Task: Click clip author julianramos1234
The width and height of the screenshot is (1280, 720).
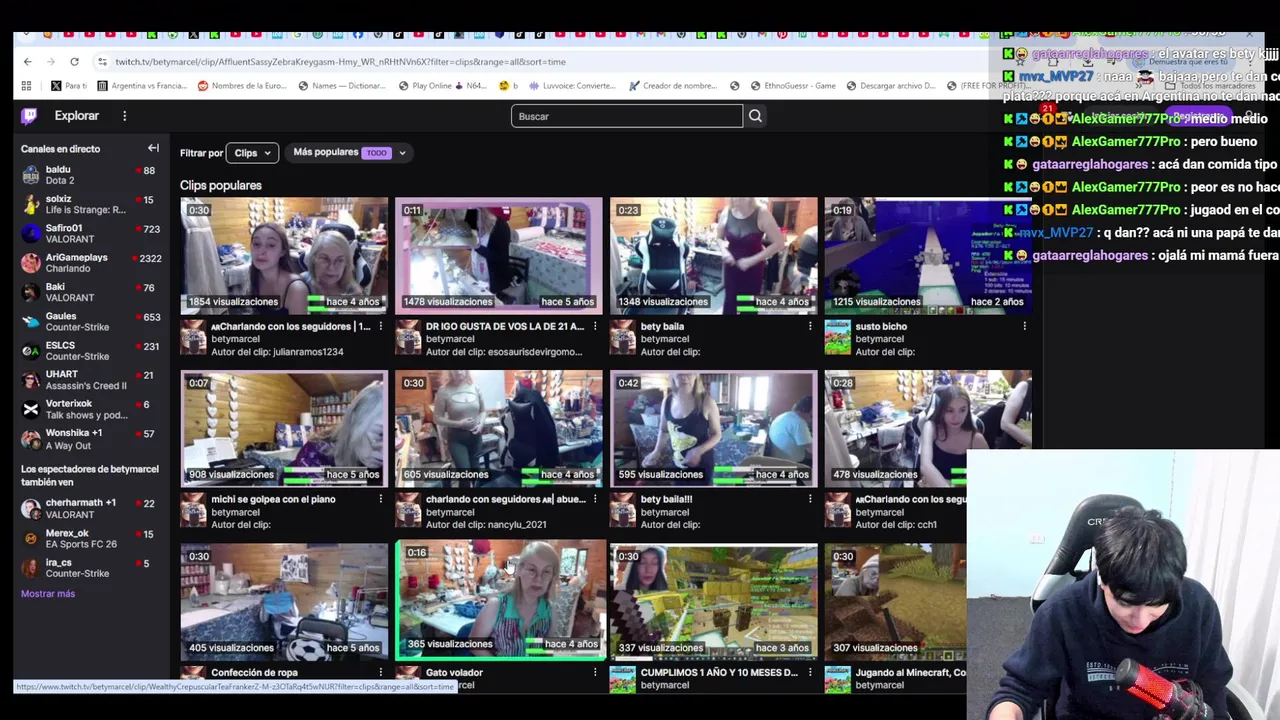Action: point(303,352)
